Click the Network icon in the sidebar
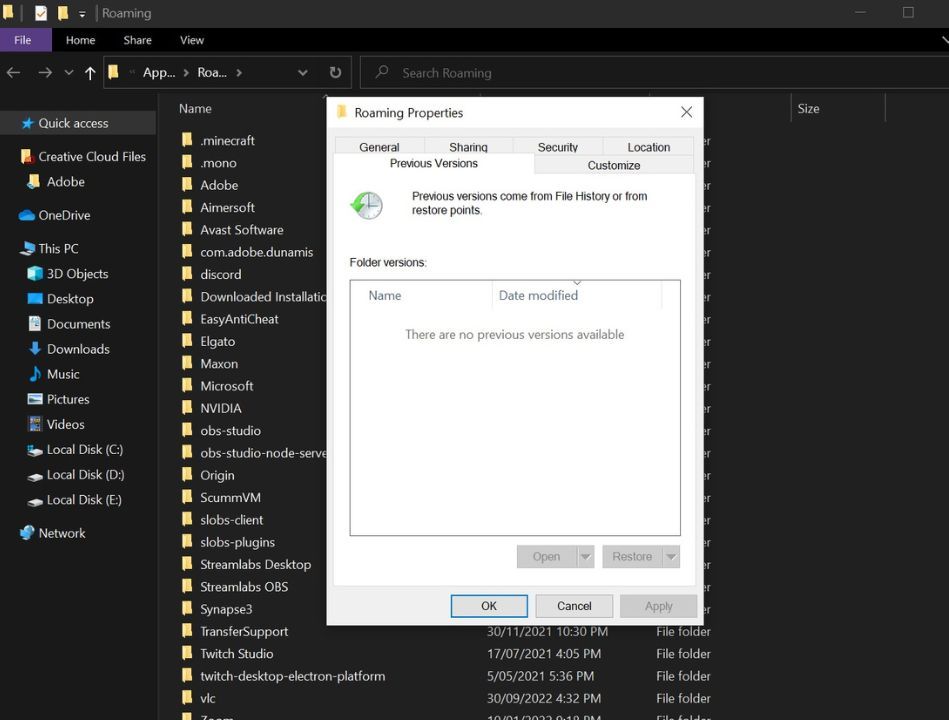The height and width of the screenshot is (720, 949). point(25,532)
